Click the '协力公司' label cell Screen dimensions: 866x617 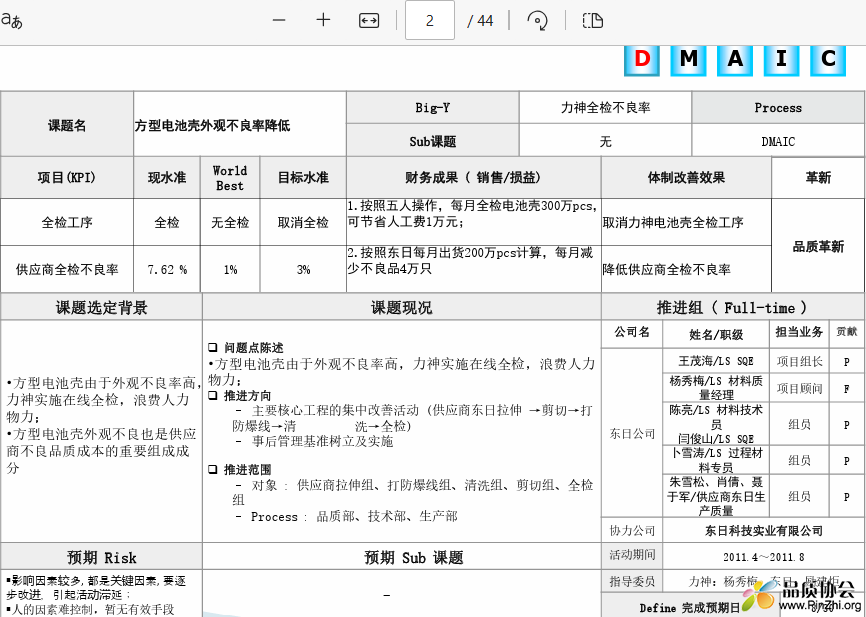pos(632,531)
